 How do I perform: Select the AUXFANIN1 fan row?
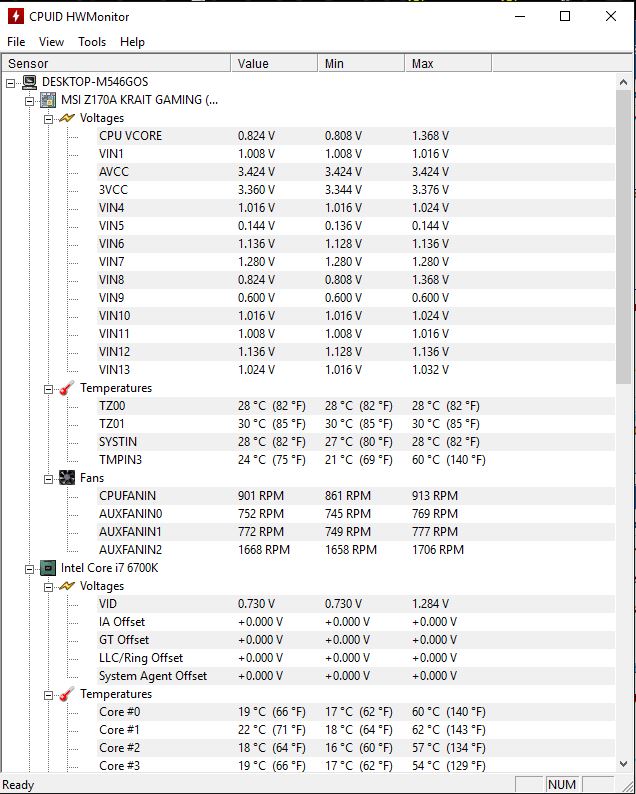pos(356,532)
